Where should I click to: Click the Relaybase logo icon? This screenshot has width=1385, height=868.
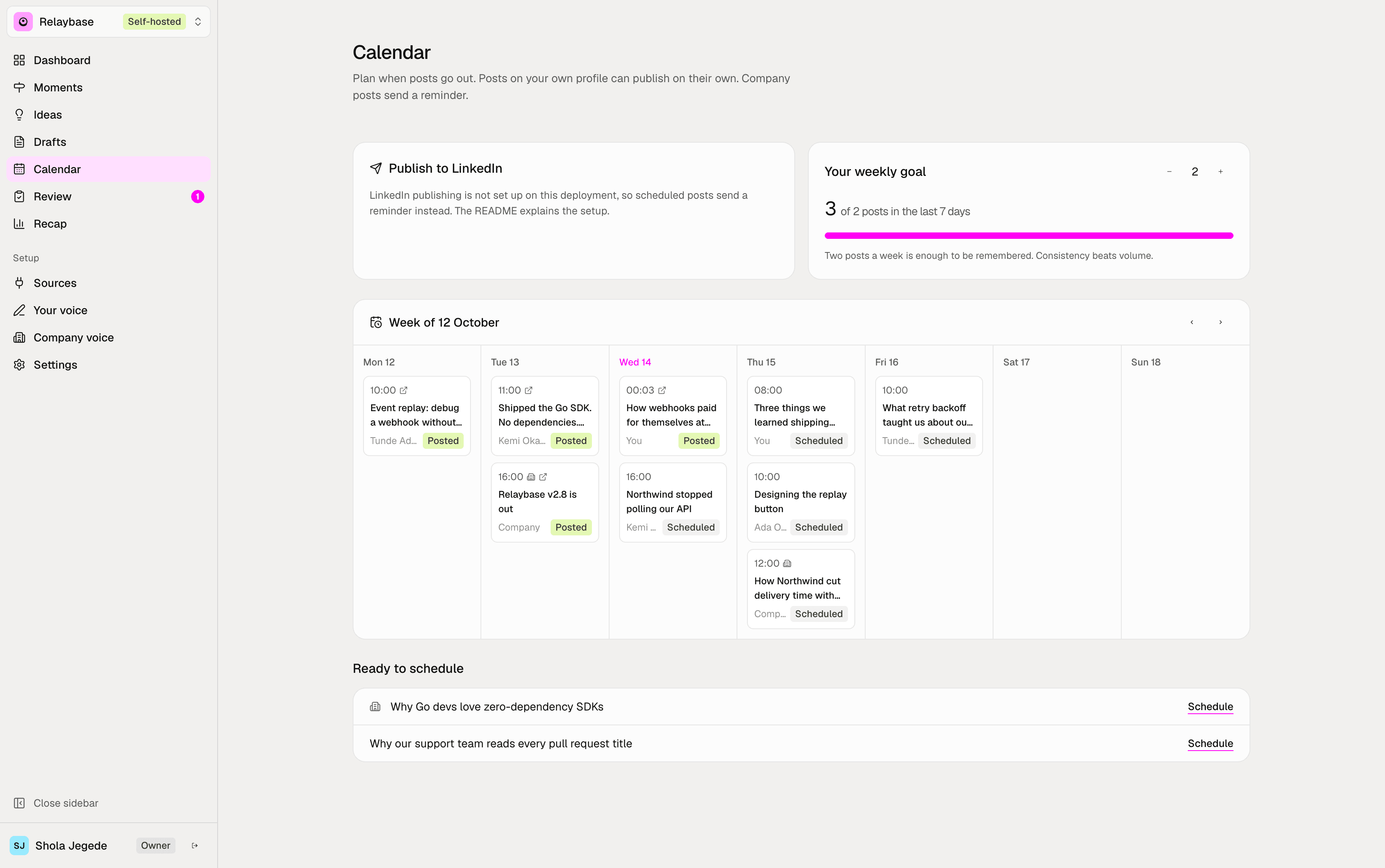pos(23,22)
